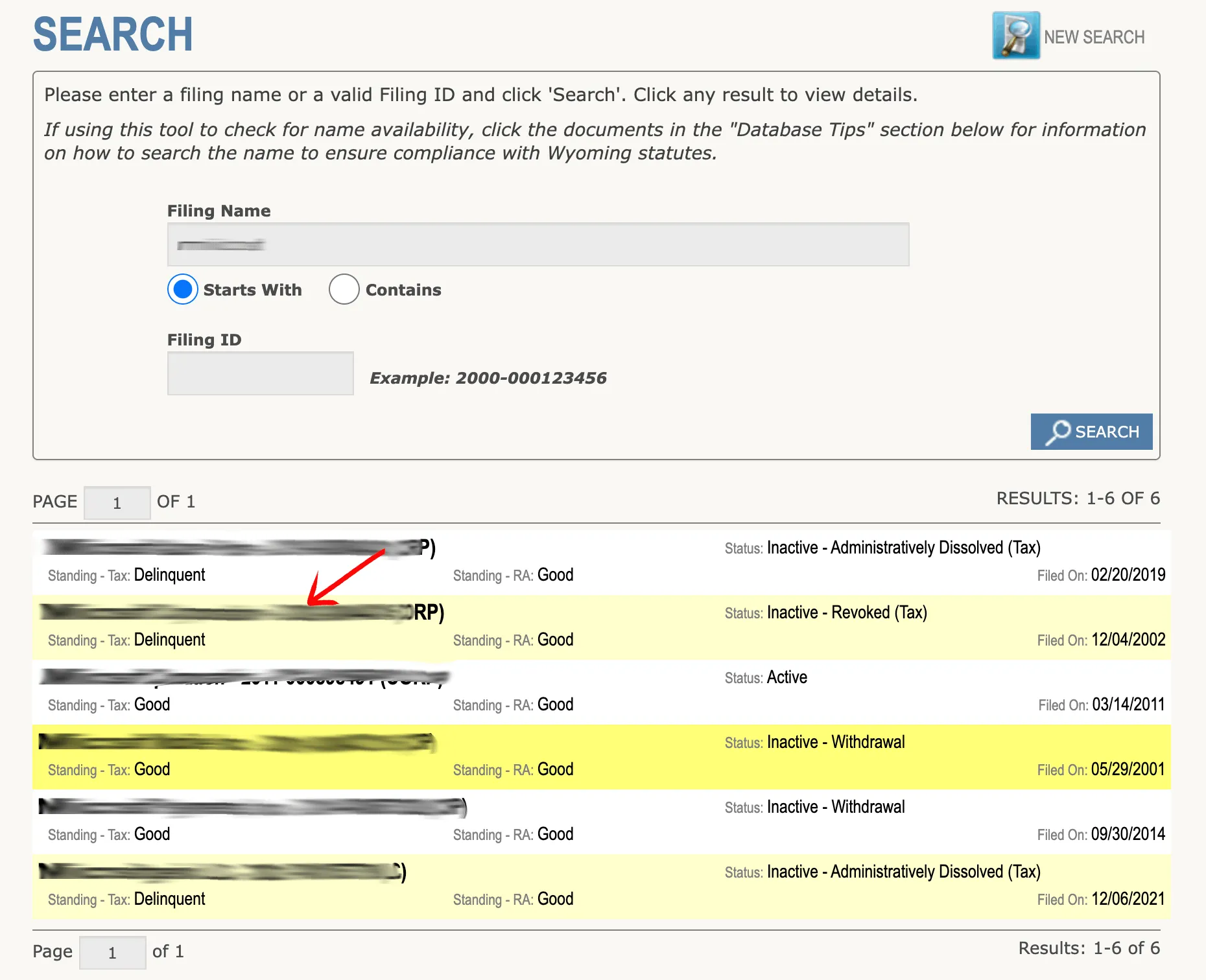Click the SEARCH page heading

113,34
